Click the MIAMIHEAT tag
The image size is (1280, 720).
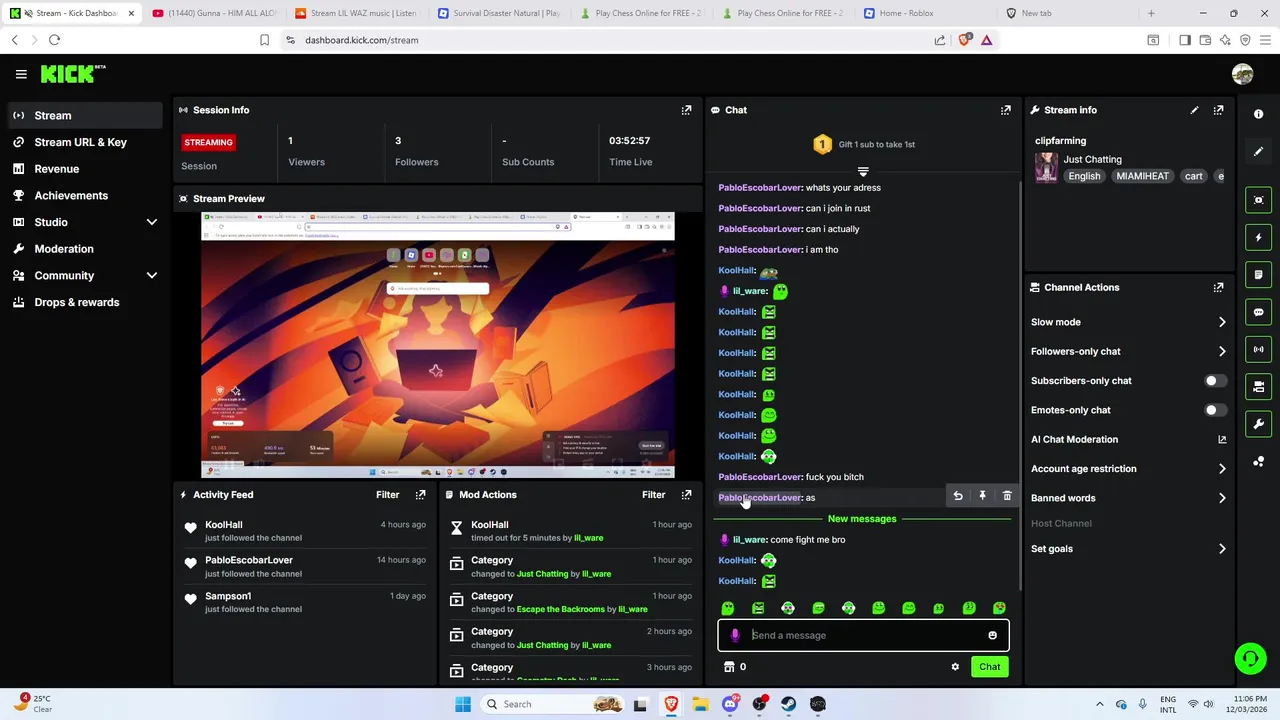pos(1142,176)
